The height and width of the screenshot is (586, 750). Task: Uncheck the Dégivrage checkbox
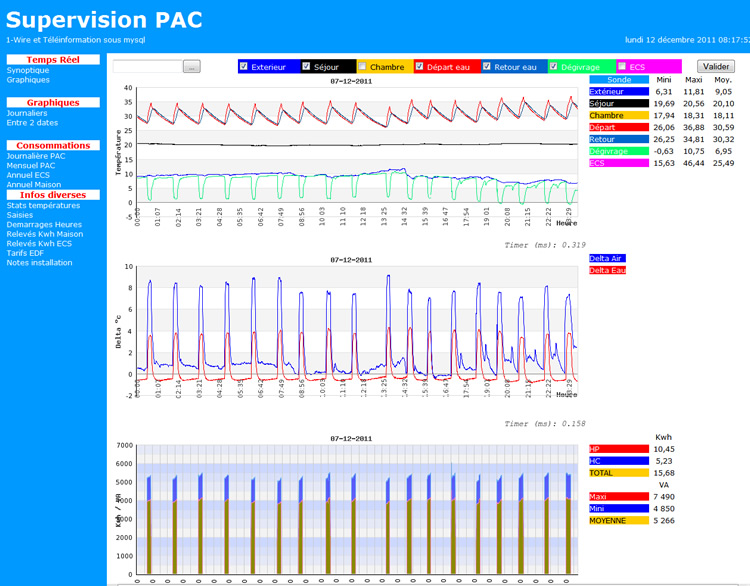[554, 66]
